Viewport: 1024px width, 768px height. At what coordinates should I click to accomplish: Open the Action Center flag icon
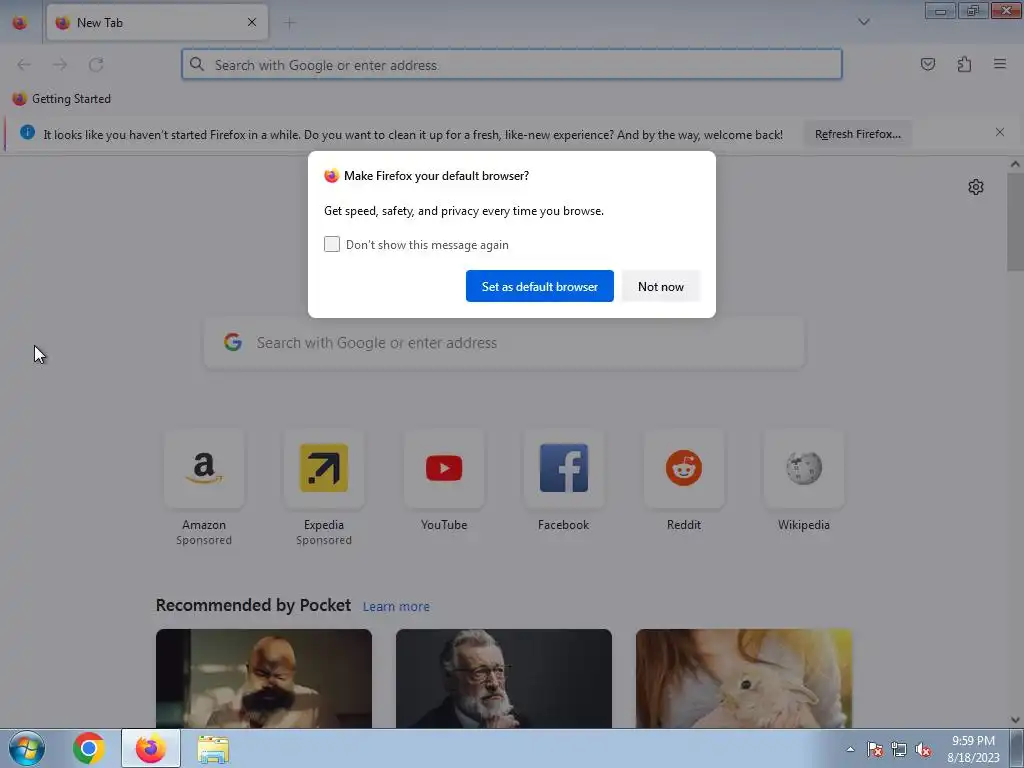pyautogui.click(x=875, y=750)
